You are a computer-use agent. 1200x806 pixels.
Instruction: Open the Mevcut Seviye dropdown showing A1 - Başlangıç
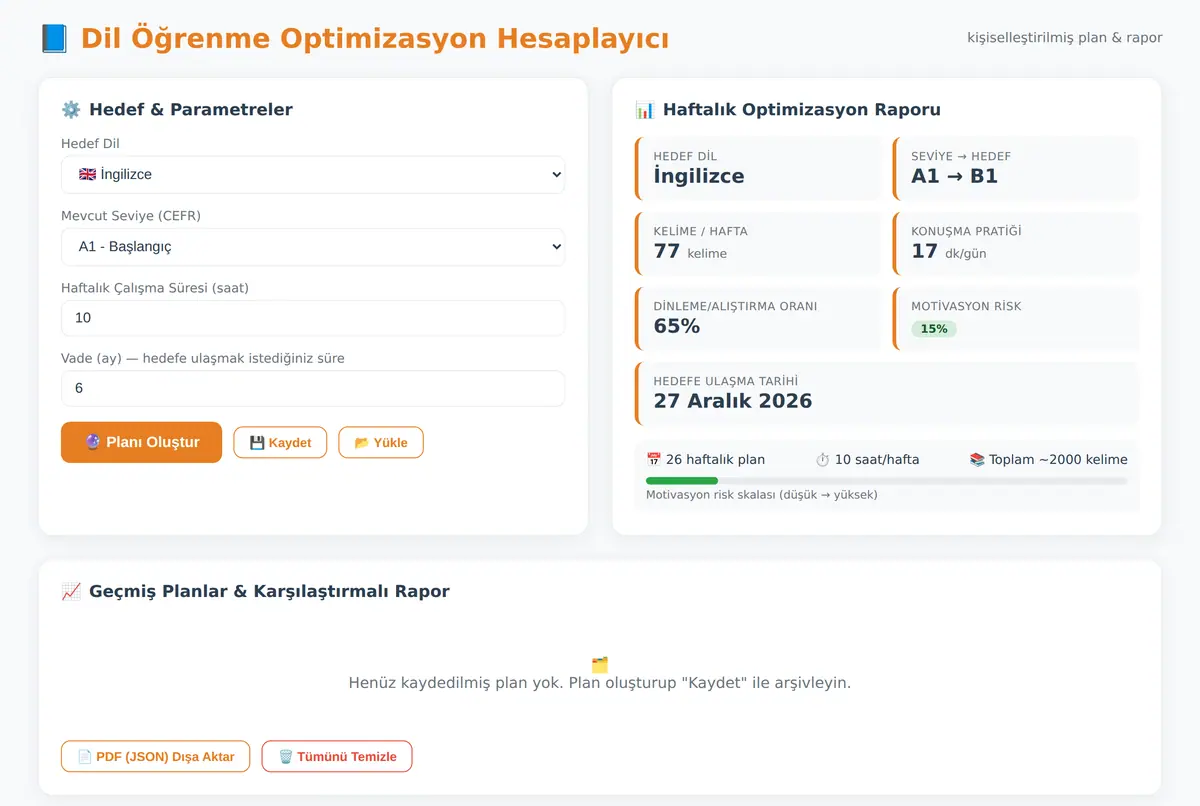coord(313,246)
